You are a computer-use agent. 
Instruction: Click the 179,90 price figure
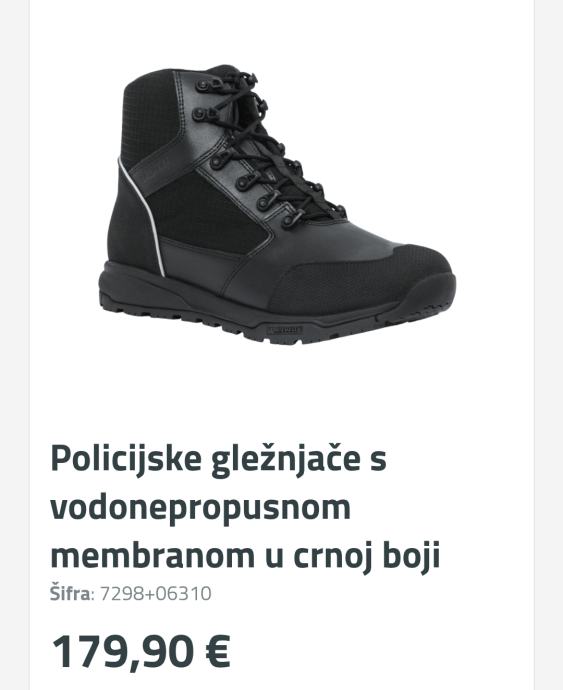pyautogui.click(x=122, y=651)
